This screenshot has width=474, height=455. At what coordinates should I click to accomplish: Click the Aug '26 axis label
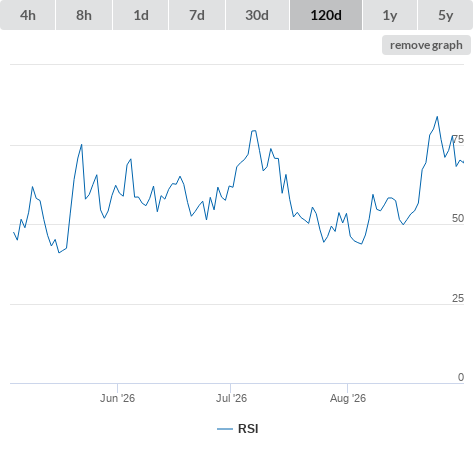click(x=348, y=398)
